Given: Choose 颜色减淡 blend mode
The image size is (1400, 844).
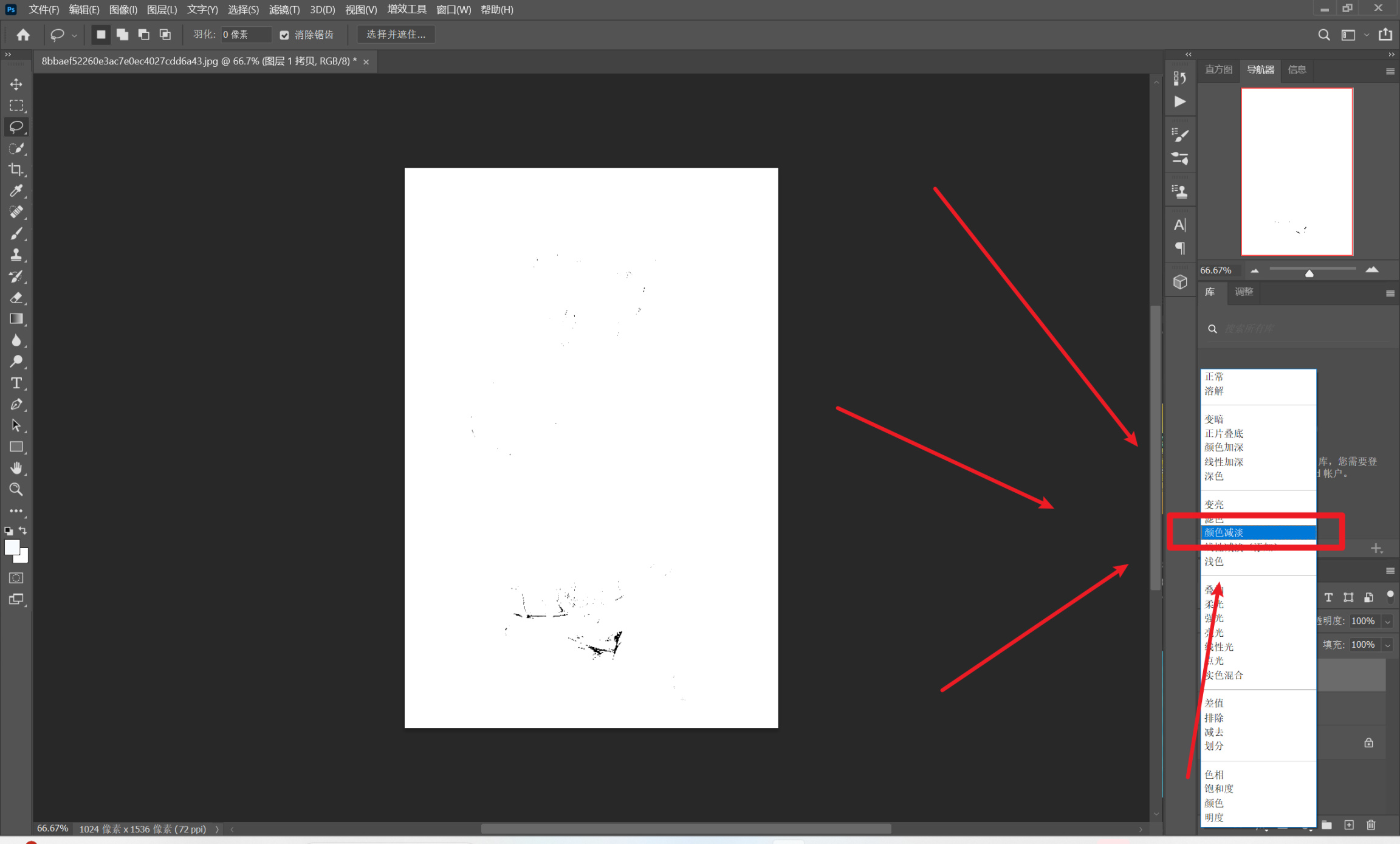Looking at the screenshot, I should [x=1258, y=533].
